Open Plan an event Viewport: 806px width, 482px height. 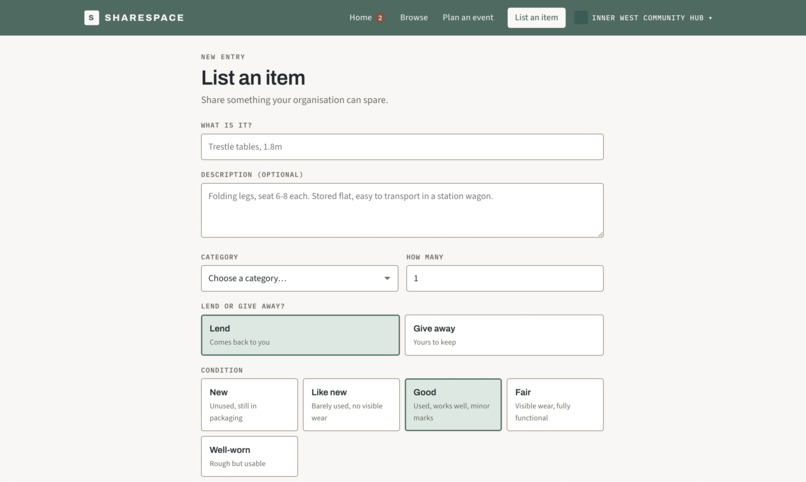[468, 17]
